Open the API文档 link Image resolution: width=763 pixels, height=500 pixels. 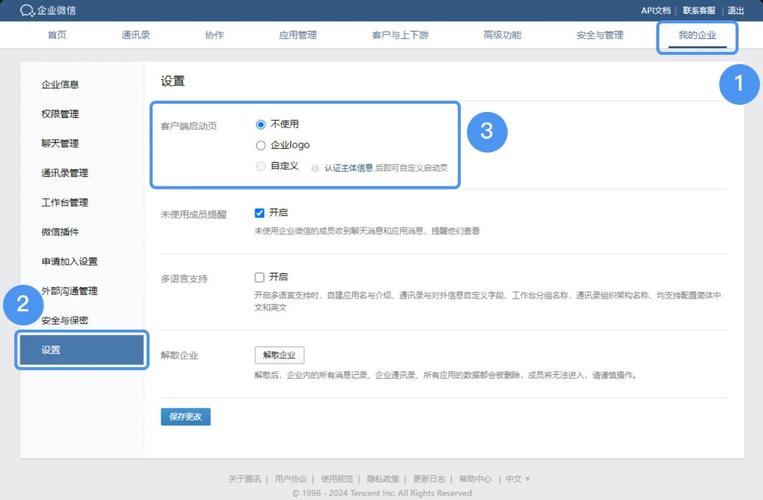tap(655, 11)
